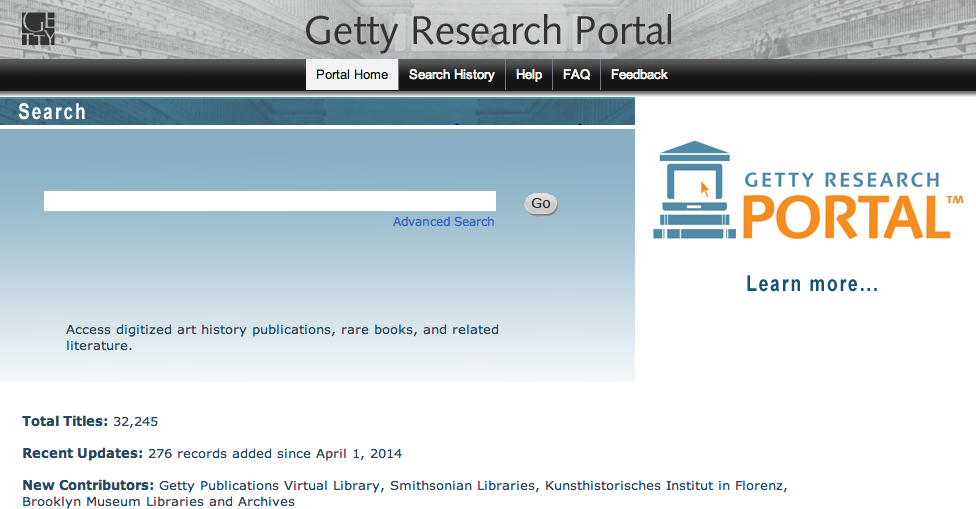Click the Getty Research Portal page title
Image resolution: width=976 pixels, height=509 pixels.
click(x=489, y=30)
